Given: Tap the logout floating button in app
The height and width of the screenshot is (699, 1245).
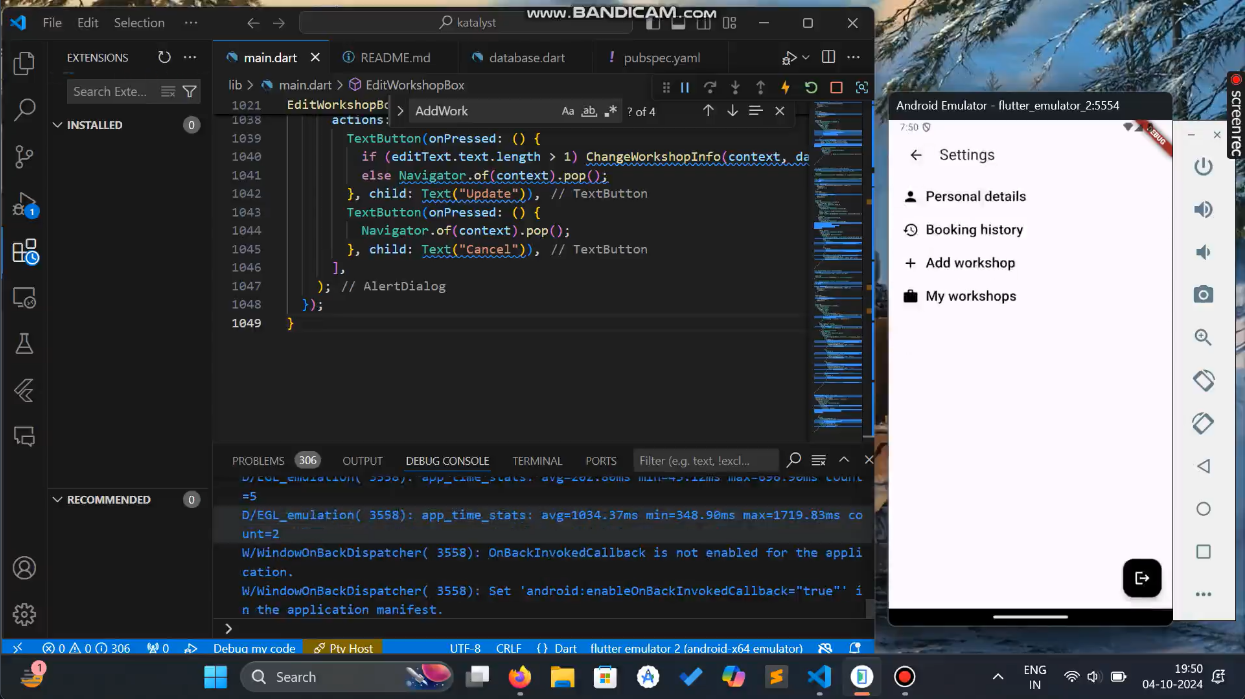Looking at the screenshot, I should (1141, 578).
